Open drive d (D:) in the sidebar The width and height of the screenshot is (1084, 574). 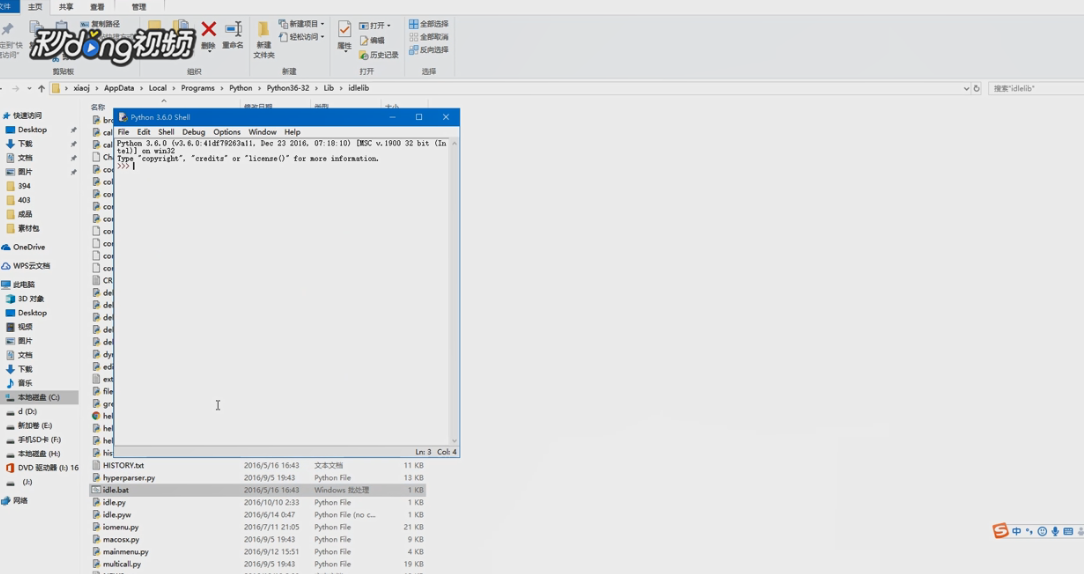(x=21, y=411)
